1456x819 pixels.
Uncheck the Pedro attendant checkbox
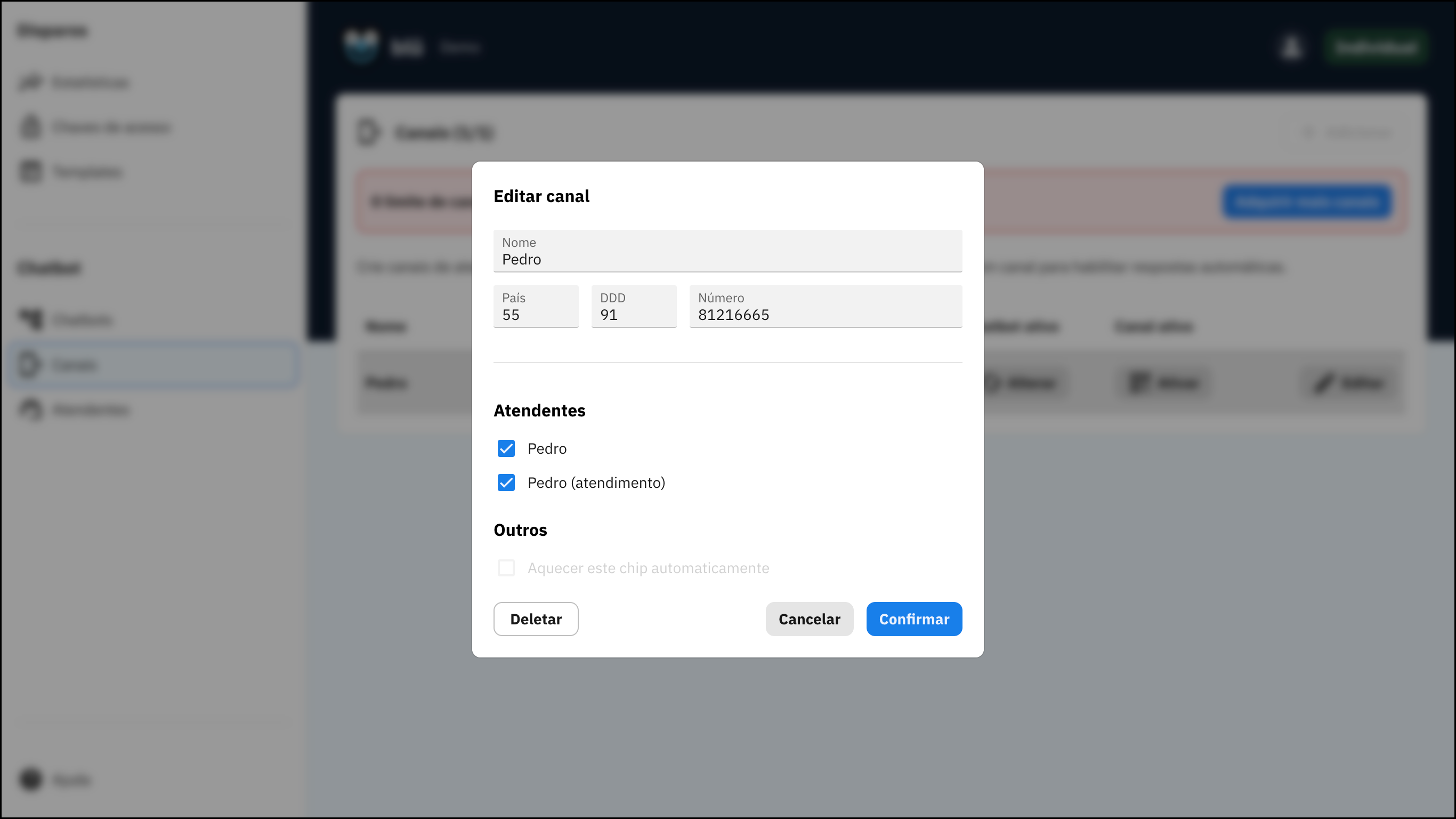pos(506,448)
